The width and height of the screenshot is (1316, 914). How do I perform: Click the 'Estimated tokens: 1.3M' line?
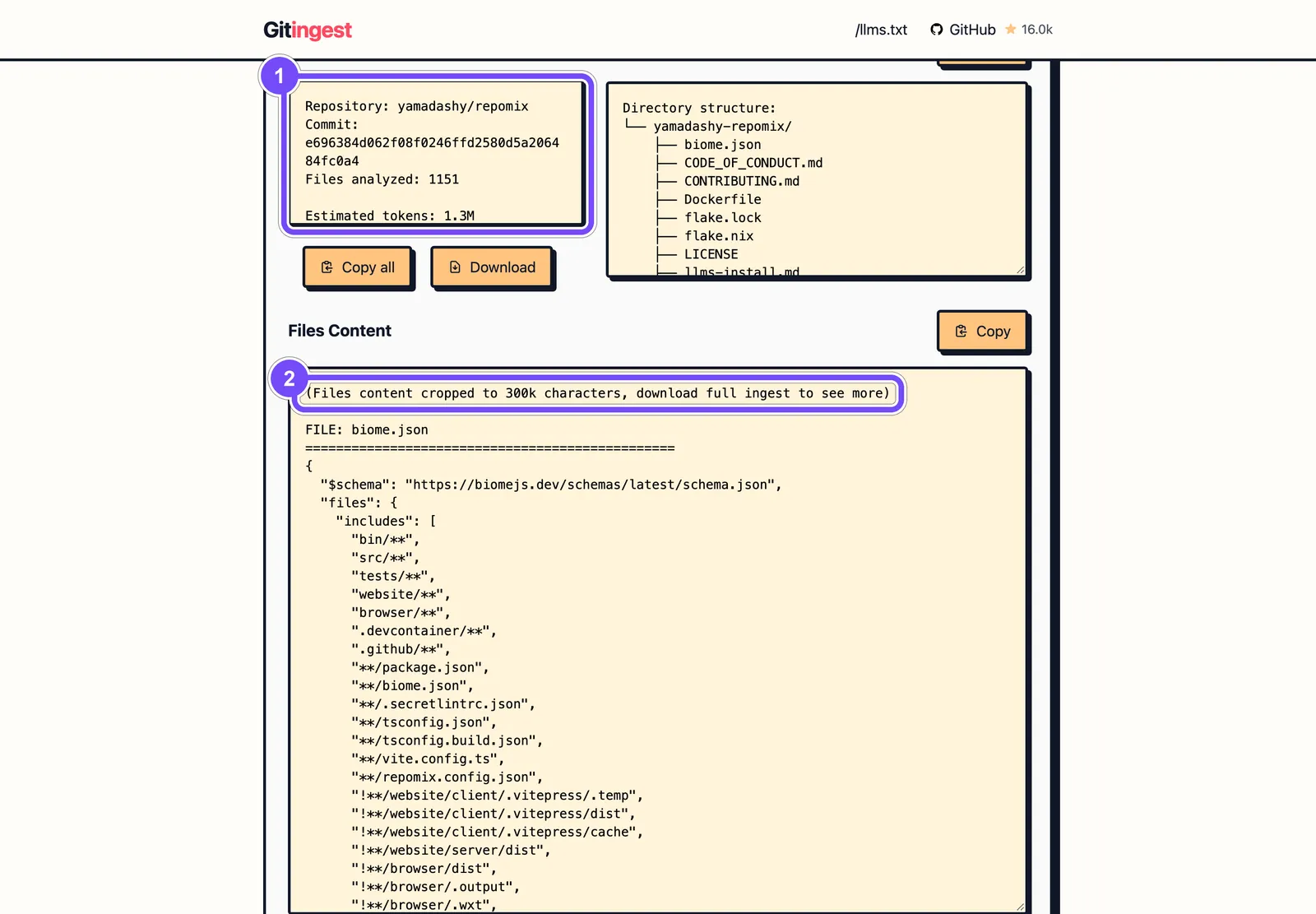390,216
